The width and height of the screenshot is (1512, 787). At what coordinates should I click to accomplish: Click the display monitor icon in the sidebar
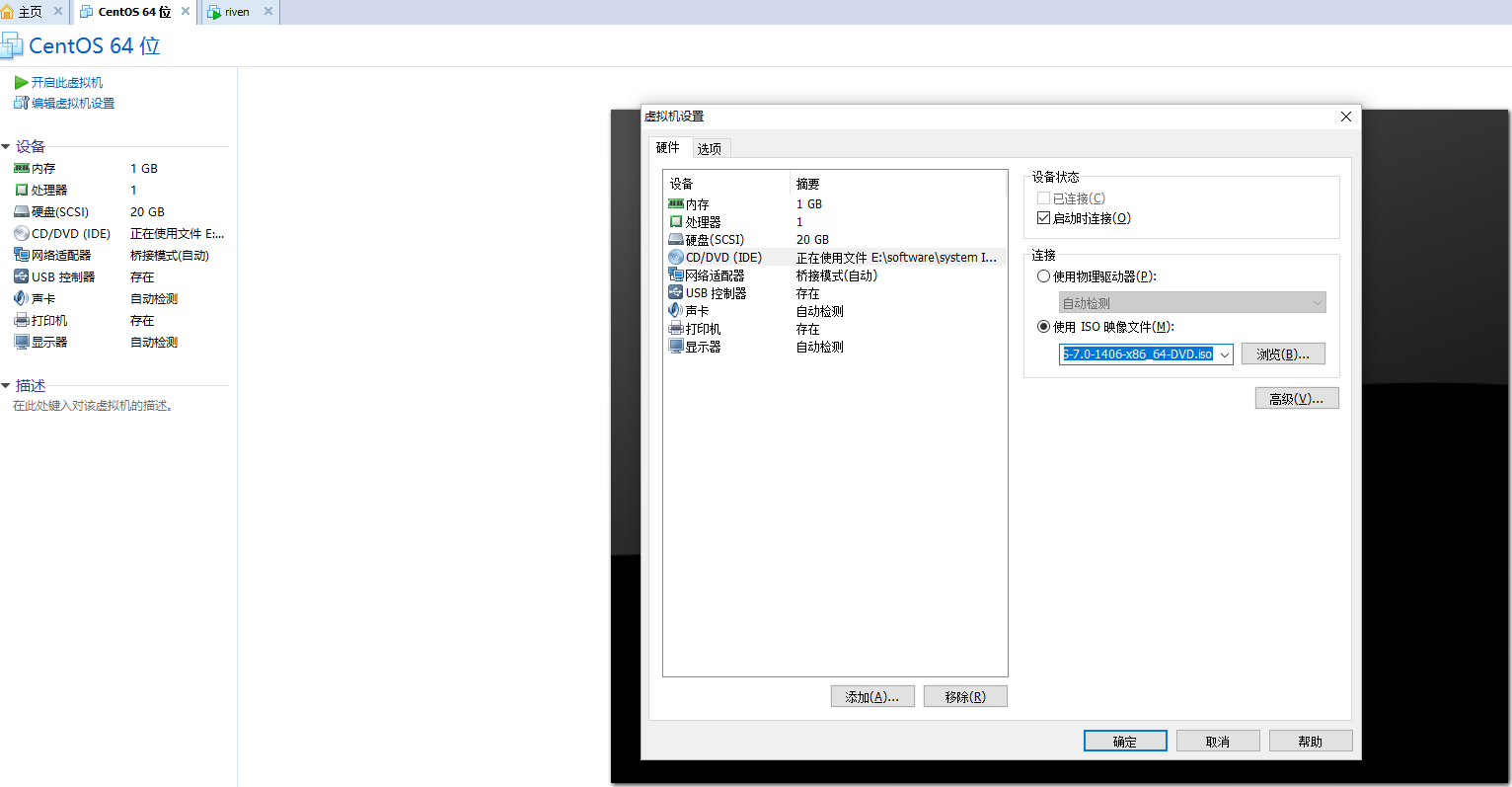[21, 342]
